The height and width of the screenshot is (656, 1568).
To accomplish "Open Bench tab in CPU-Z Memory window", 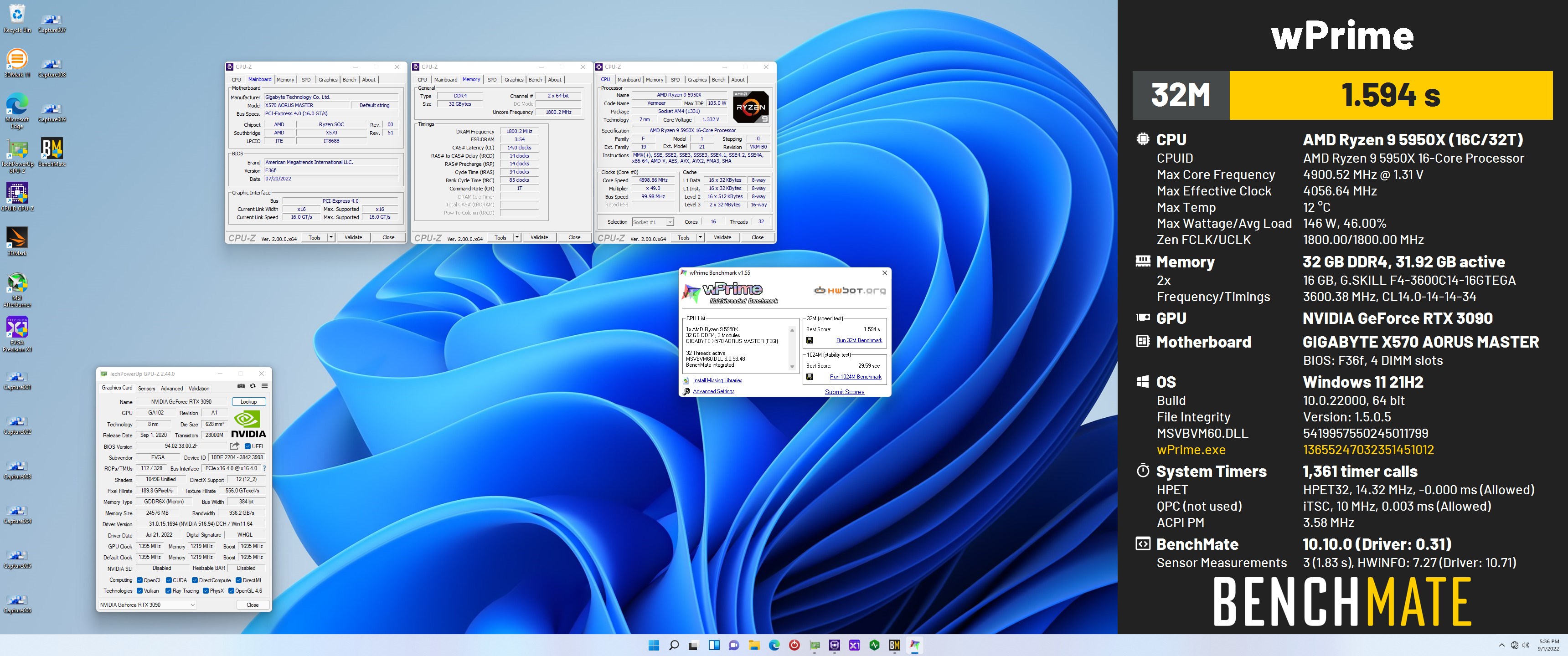I will click(535, 80).
